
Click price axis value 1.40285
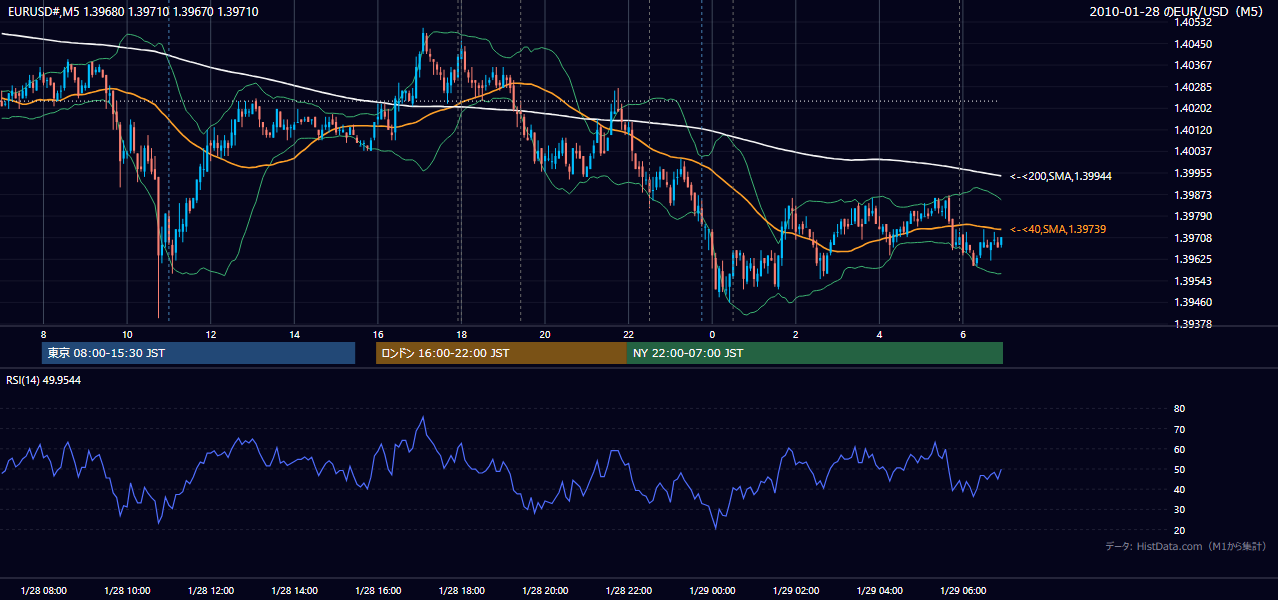(1192, 87)
